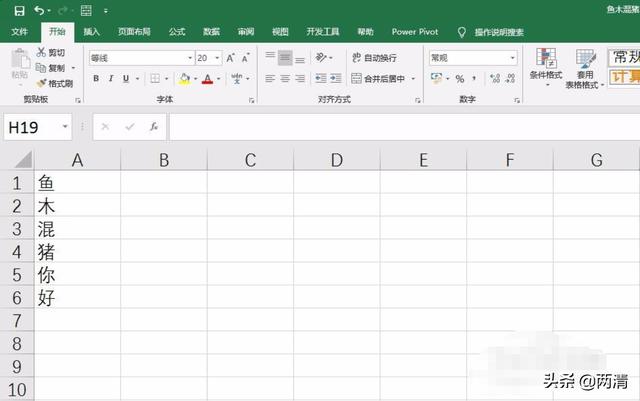Click the Undo arrow in title bar
Viewport: 640px width, 401px height.
pyautogui.click(x=39, y=10)
